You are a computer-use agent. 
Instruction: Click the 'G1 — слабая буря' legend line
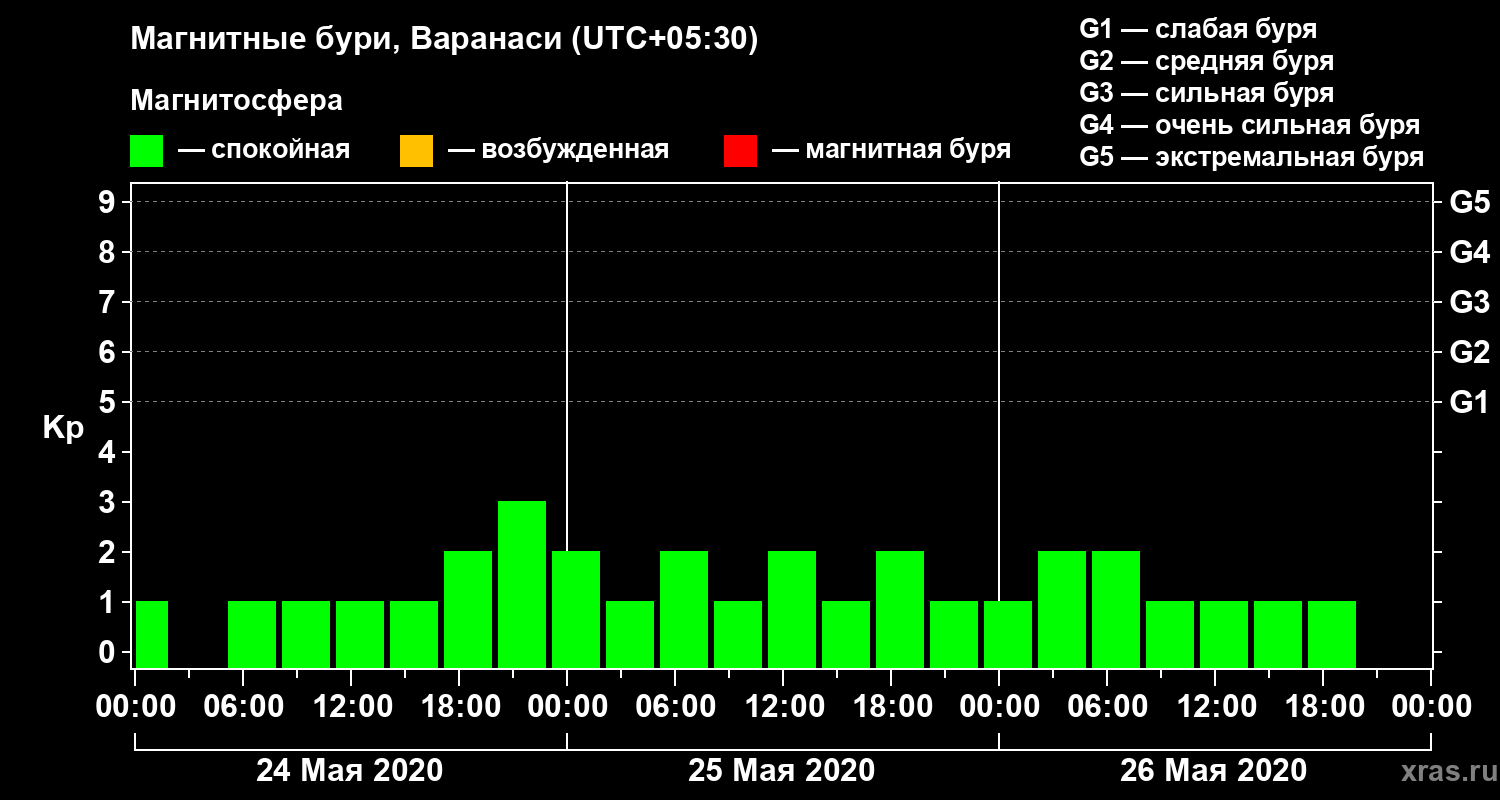coord(1198,29)
